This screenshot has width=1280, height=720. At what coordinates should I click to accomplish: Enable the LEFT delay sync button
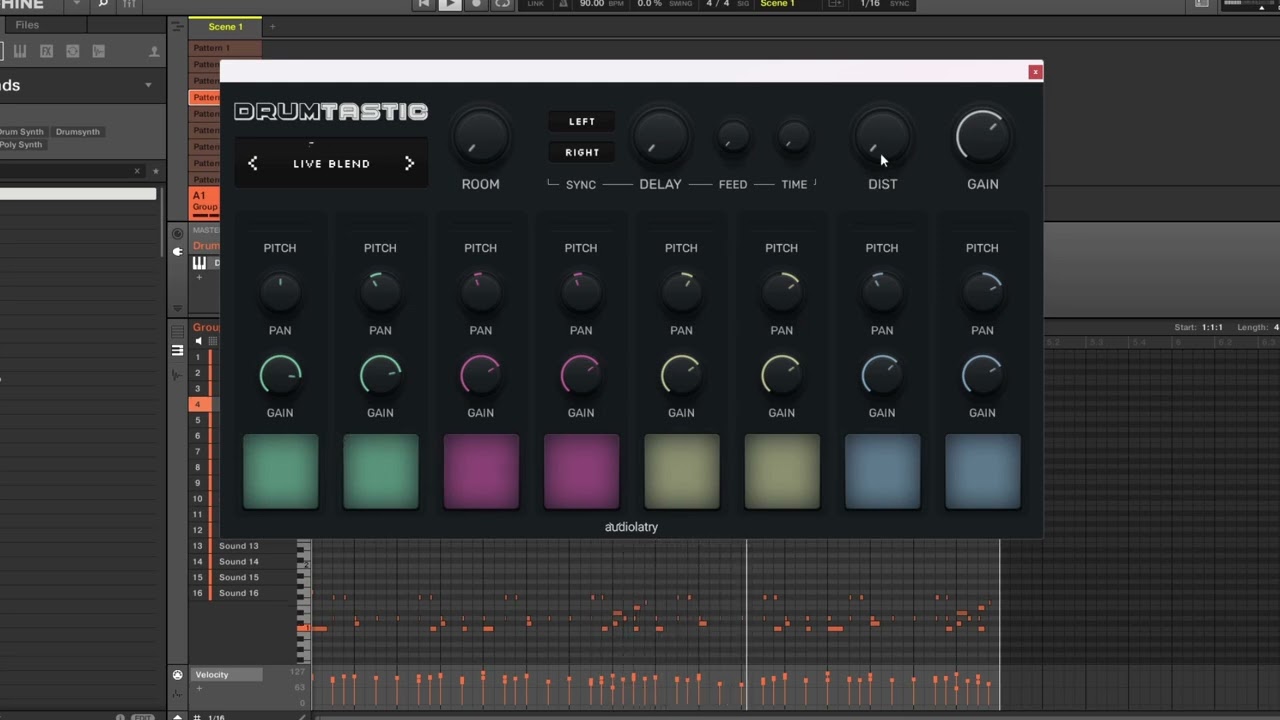click(x=582, y=122)
